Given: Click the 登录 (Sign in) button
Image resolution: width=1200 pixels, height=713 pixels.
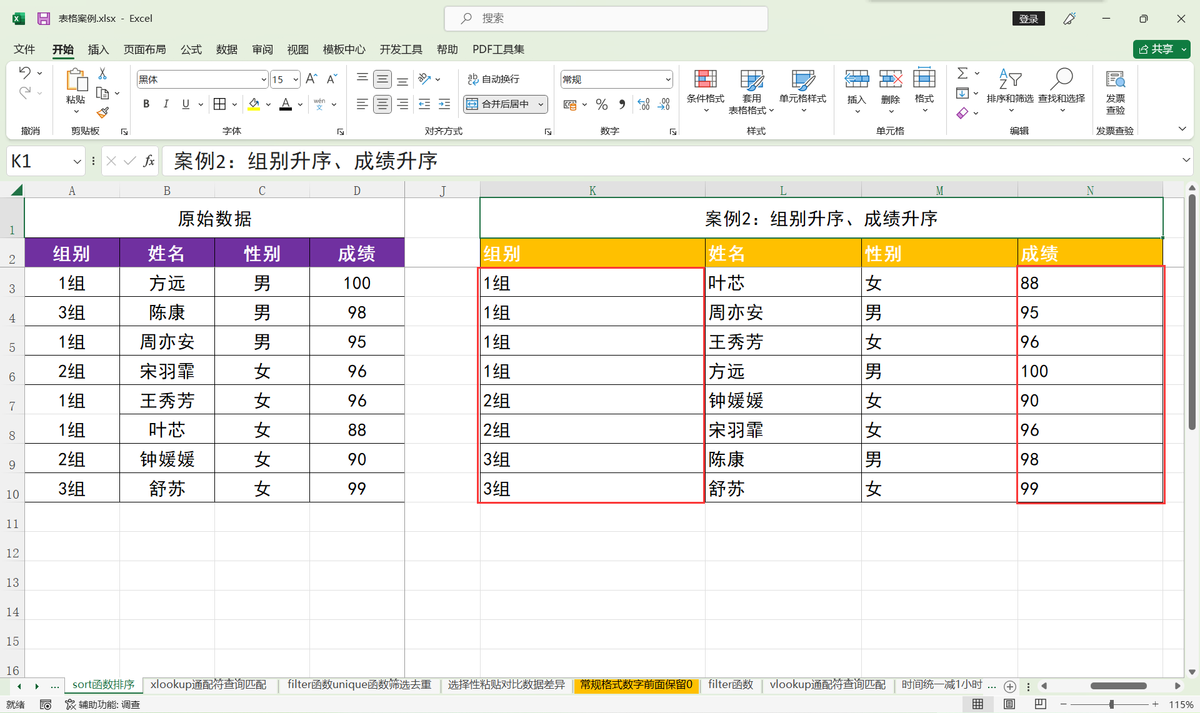Looking at the screenshot, I should tap(1028, 19).
